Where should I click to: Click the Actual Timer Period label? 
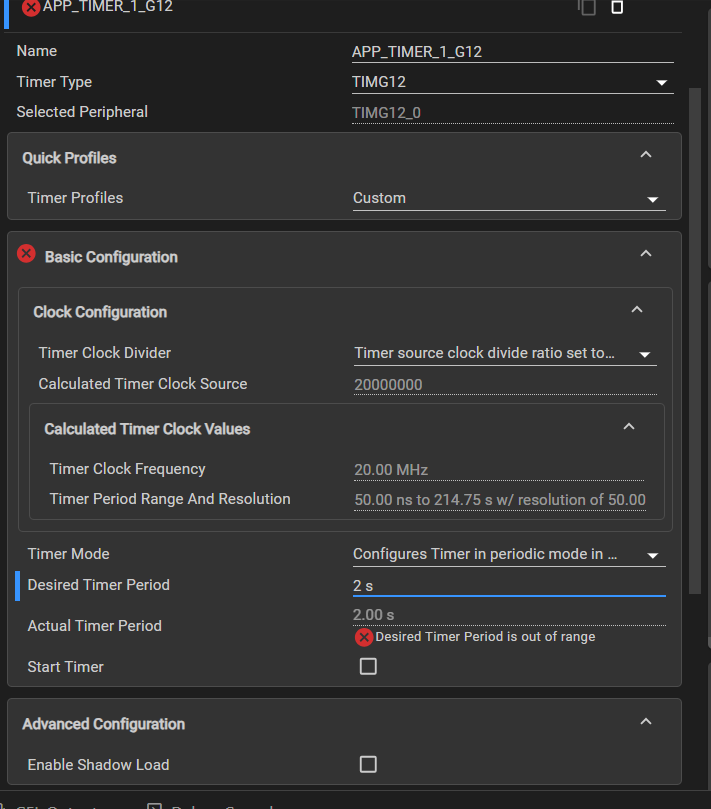coord(94,626)
